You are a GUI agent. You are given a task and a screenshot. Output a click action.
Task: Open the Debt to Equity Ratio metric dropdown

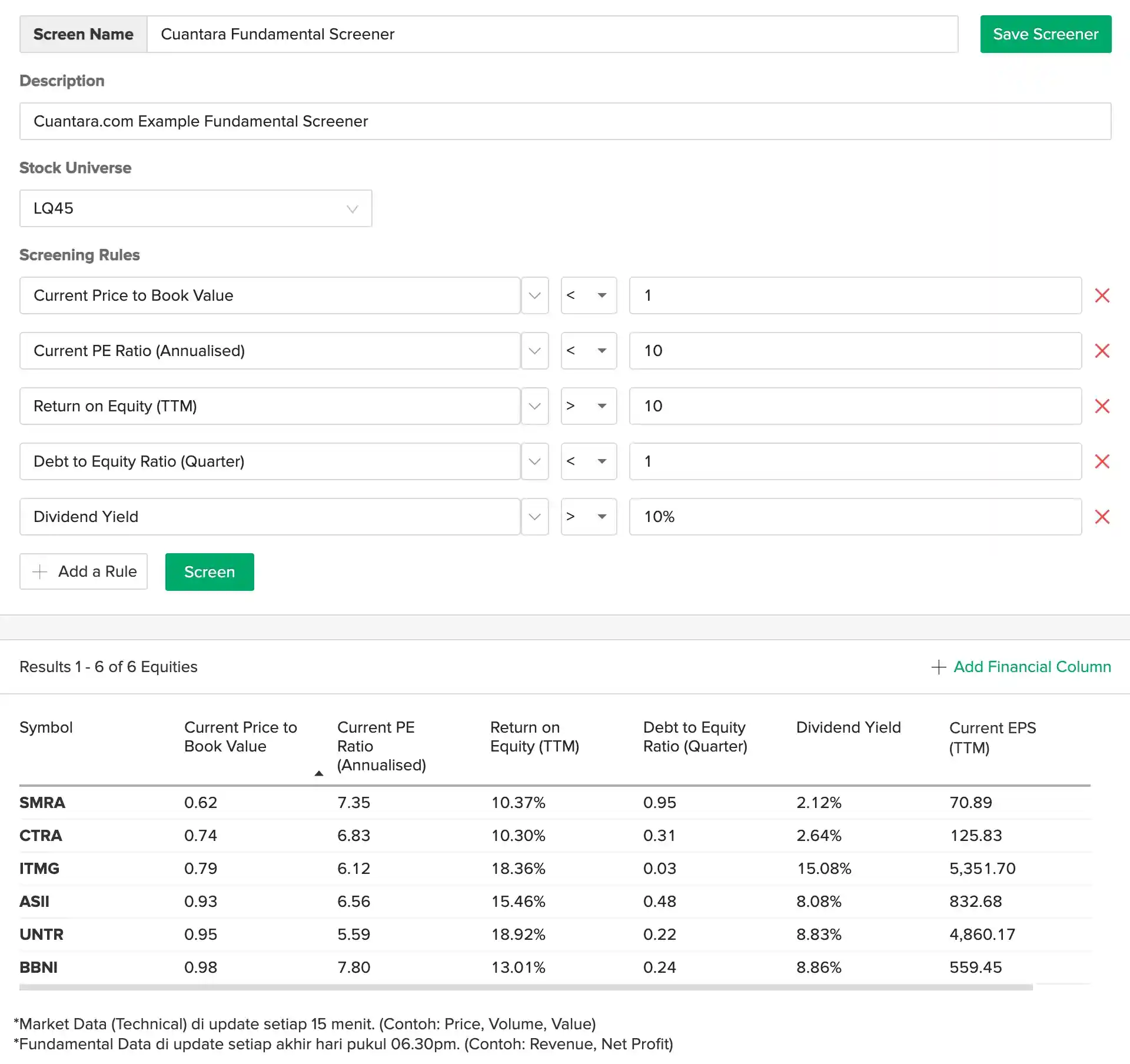(534, 461)
